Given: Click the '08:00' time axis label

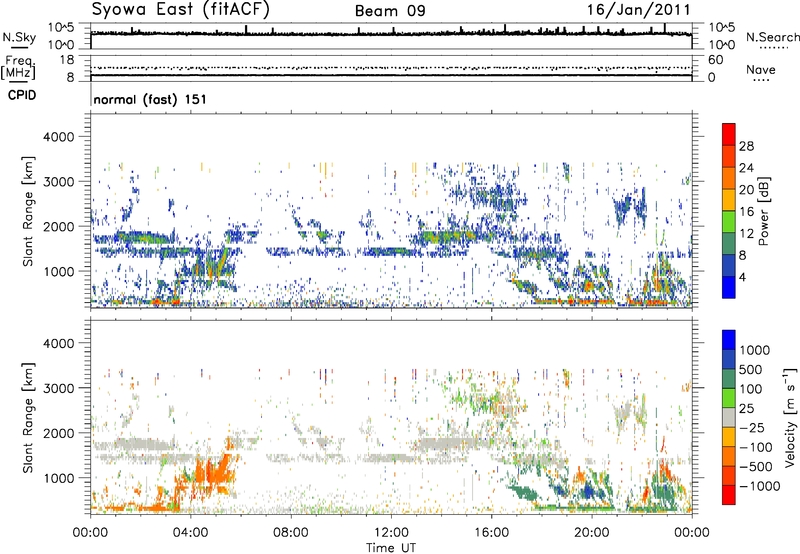Looking at the screenshot, I should click(x=291, y=533).
